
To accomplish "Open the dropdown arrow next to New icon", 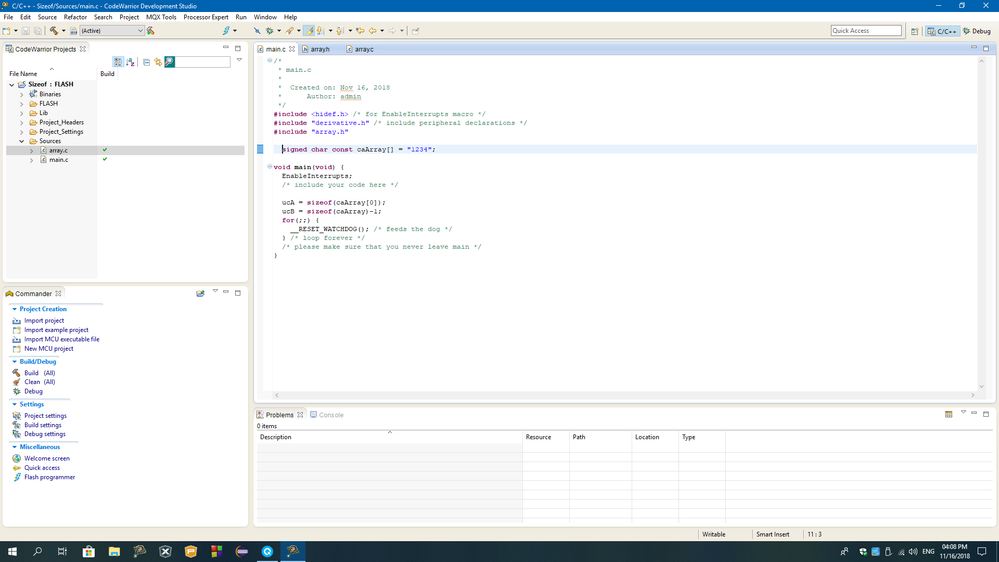I will (15, 31).
